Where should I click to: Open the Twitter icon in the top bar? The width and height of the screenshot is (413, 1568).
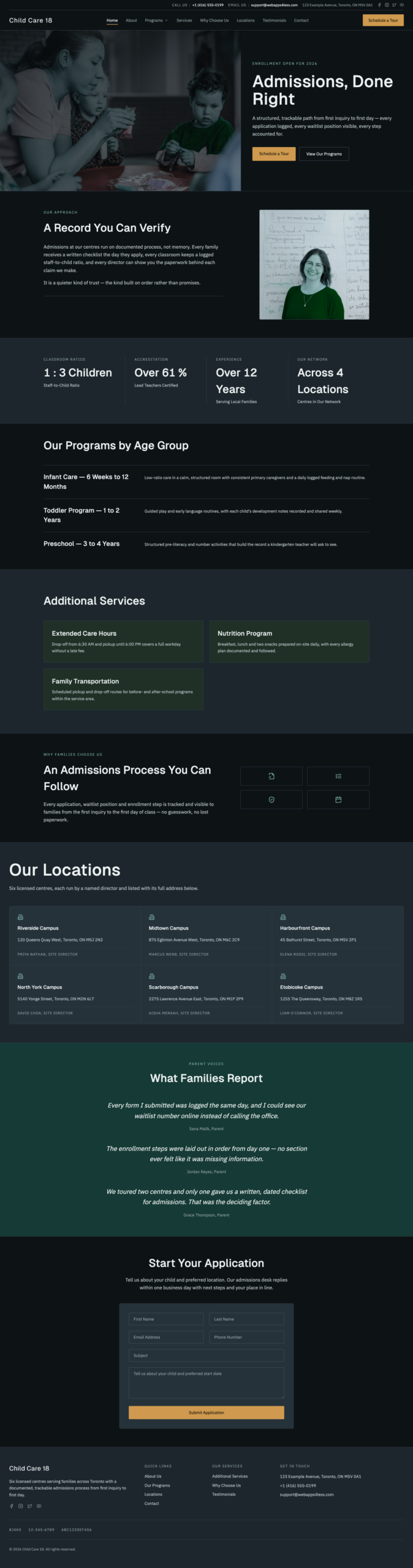coord(394,5)
